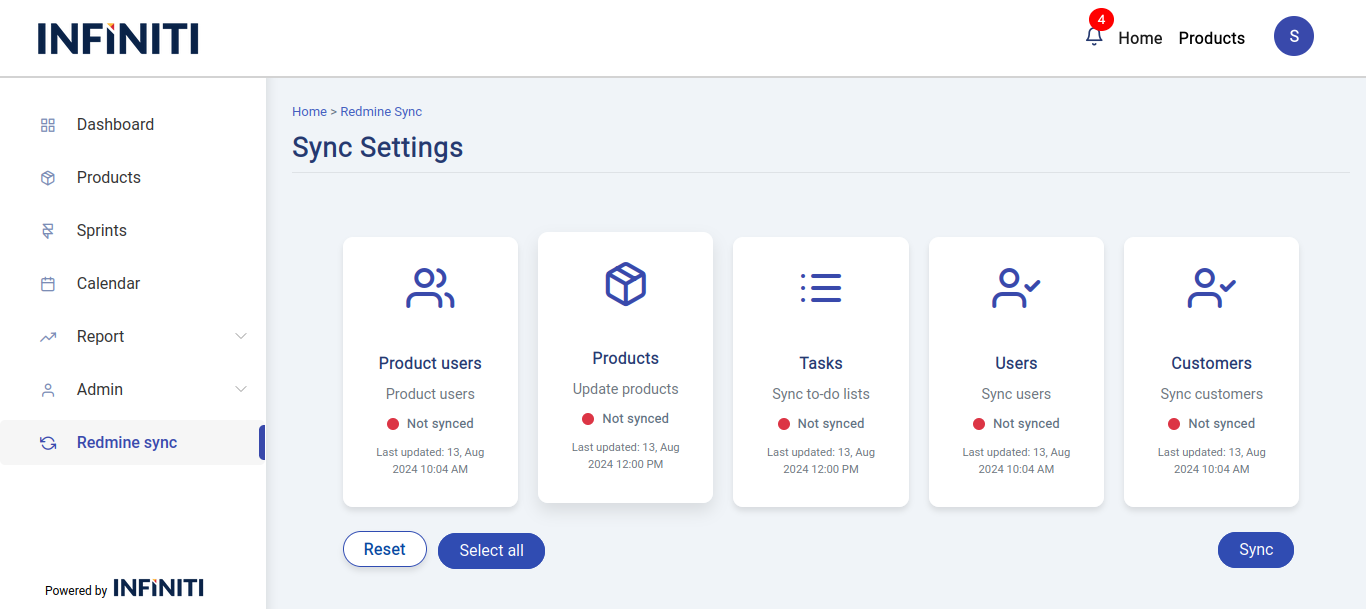This screenshot has width=1366, height=609.
Task: Expand the Report submenu chevron
Action: coord(241,337)
